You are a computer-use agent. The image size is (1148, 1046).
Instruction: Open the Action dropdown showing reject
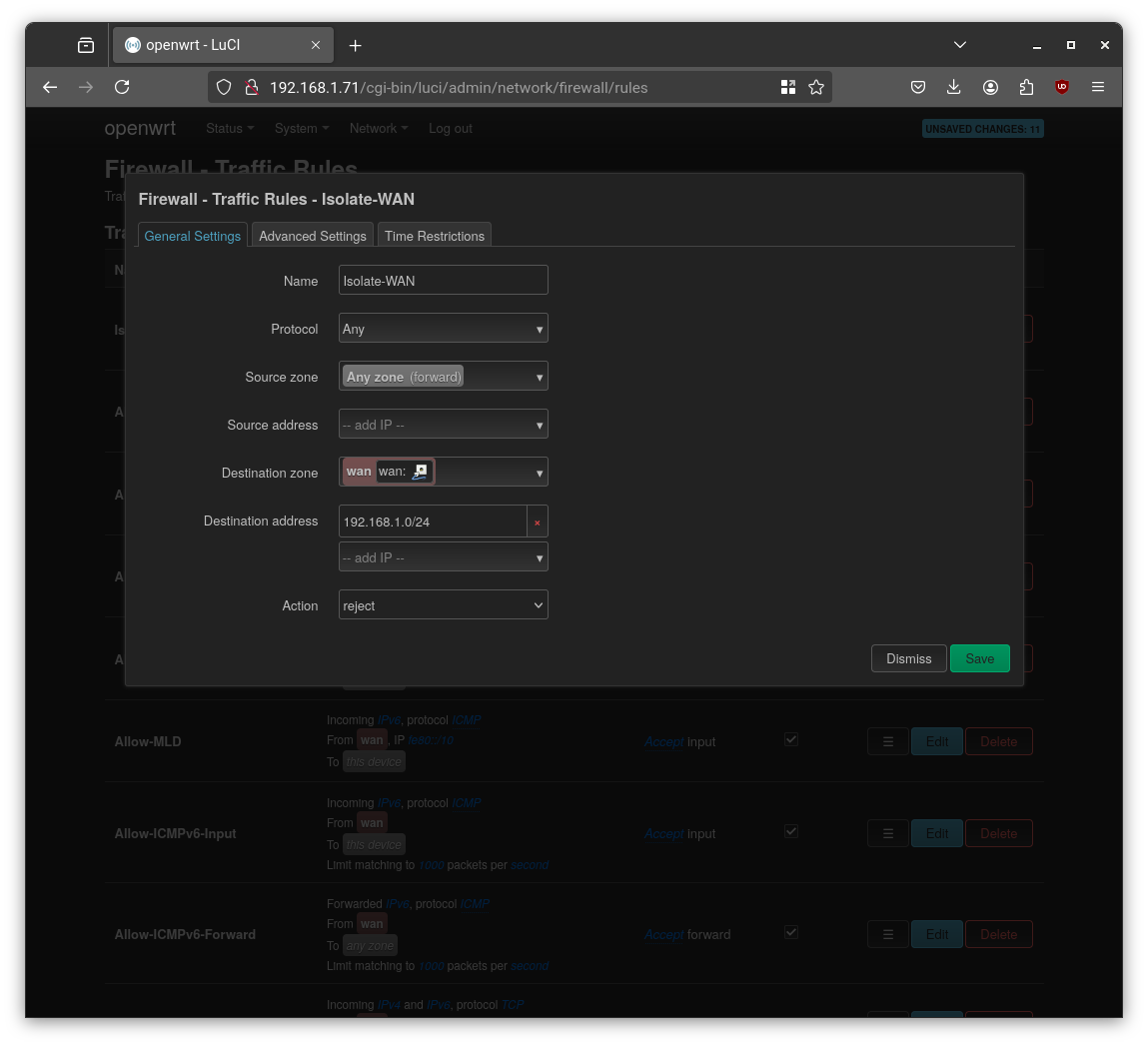(443, 604)
